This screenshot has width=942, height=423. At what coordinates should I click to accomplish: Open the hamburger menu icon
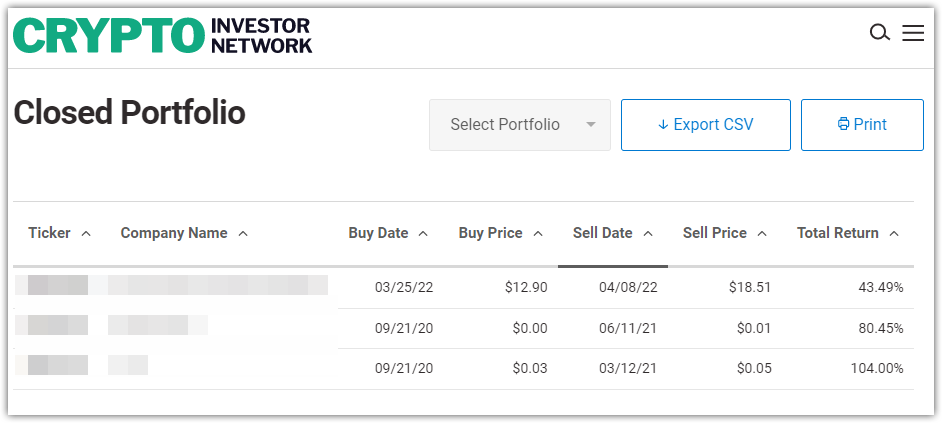(x=913, y=33)
